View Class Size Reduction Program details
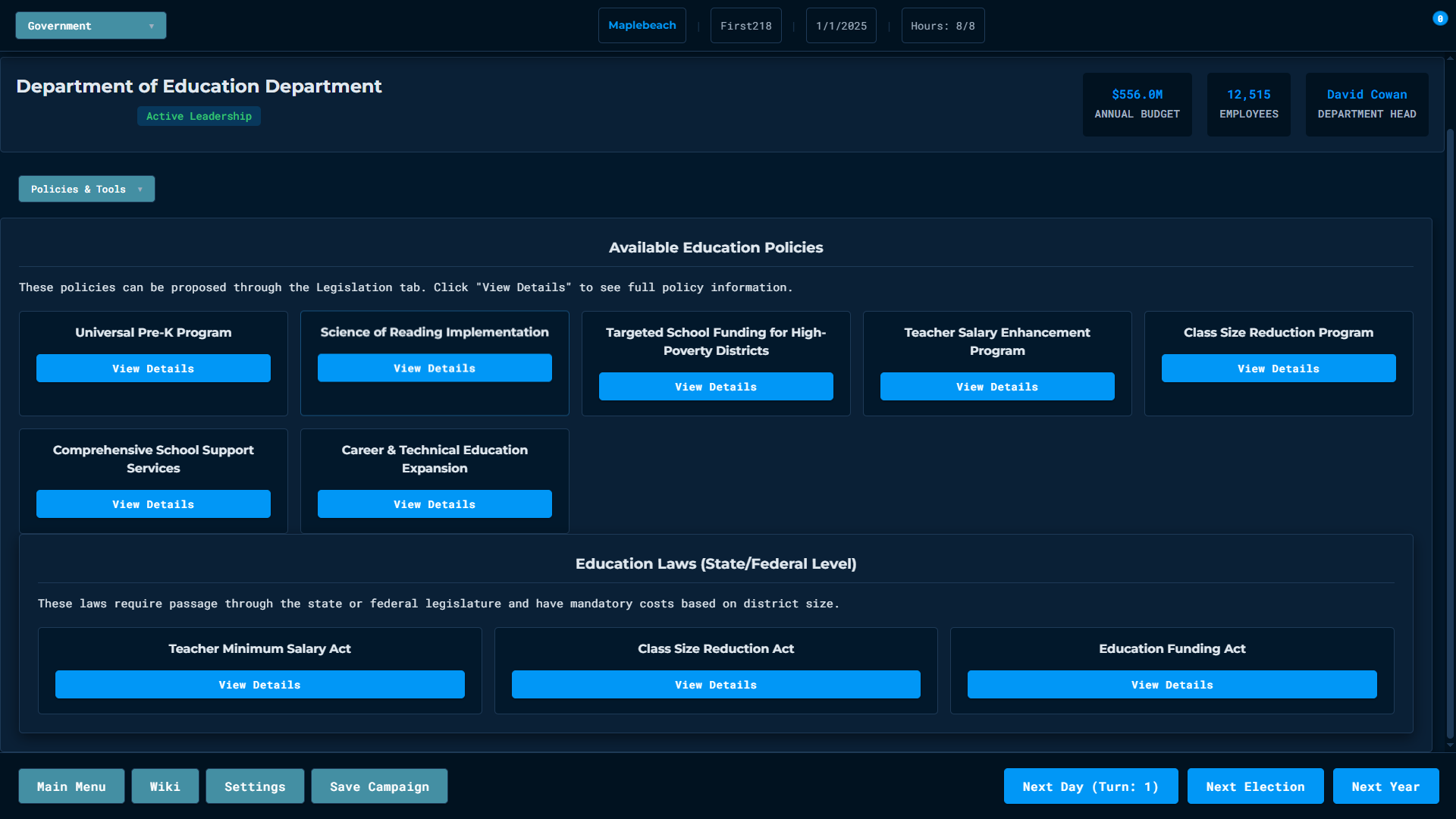 point(1279,369)
